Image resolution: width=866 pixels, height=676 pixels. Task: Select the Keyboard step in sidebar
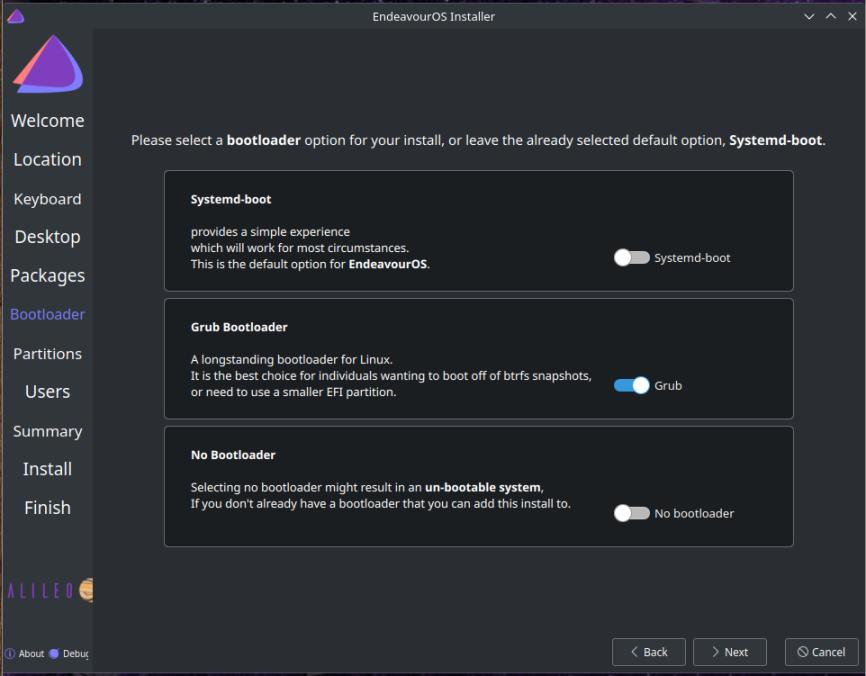tap(47, 199)
